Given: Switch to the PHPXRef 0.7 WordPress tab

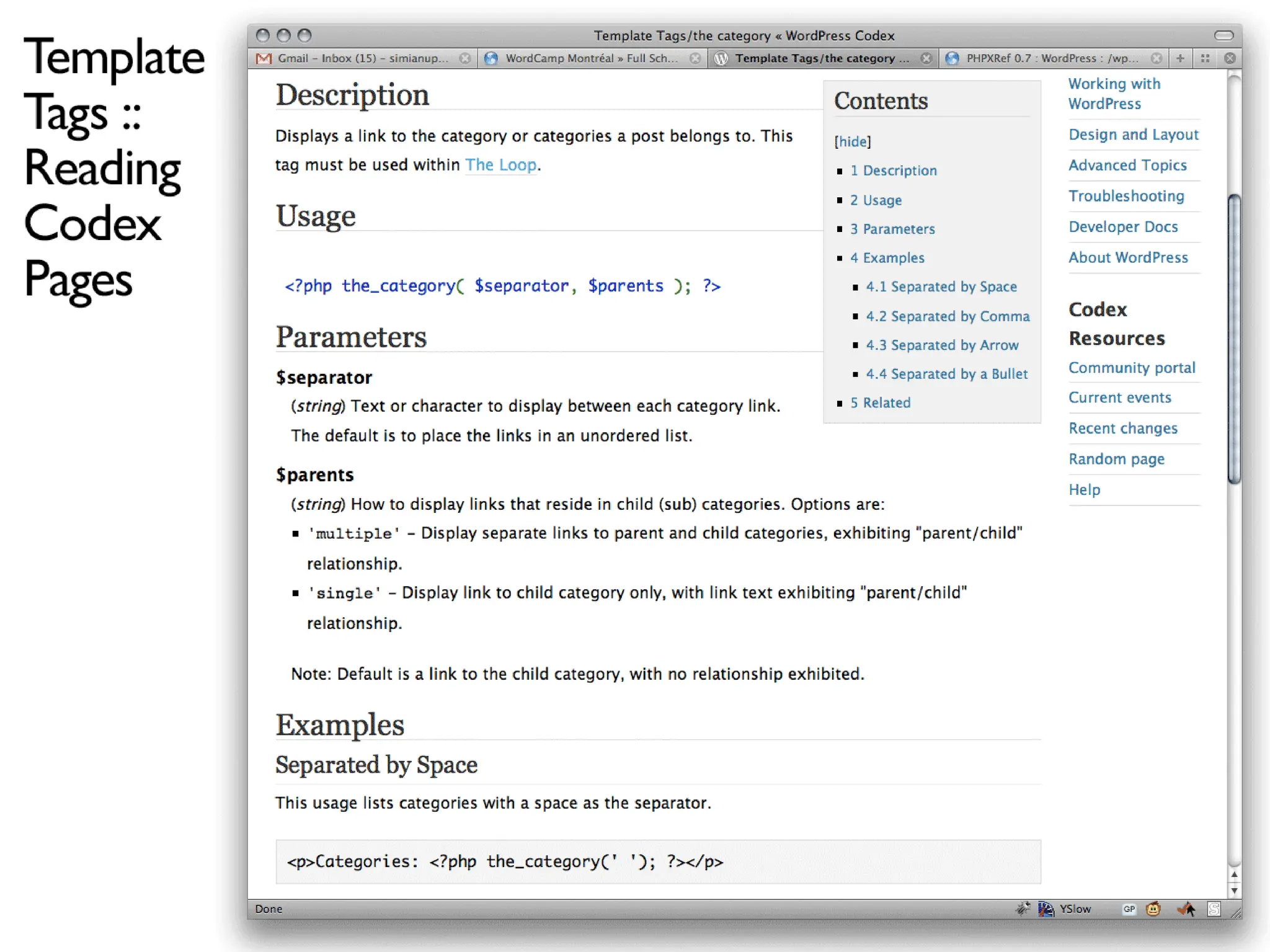Looking at the screenshot, I should (x=1054, y=58).
